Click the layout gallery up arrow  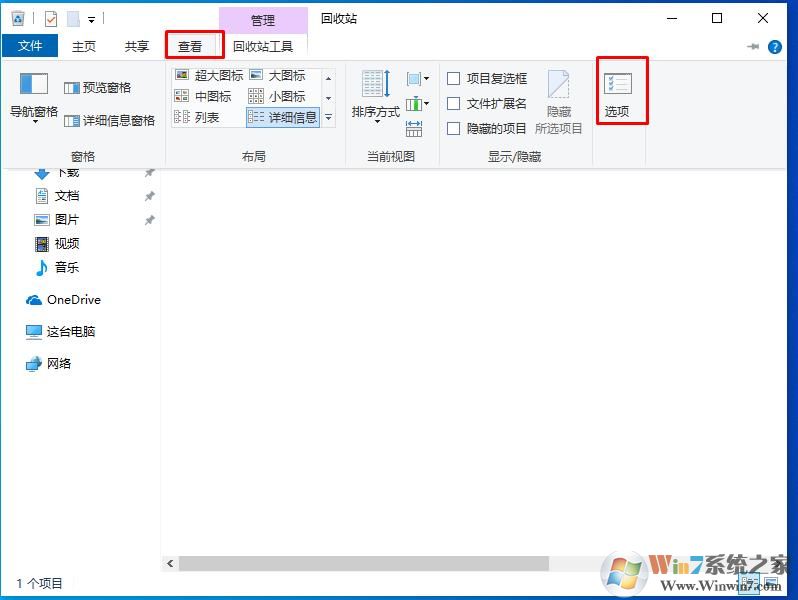329,78
